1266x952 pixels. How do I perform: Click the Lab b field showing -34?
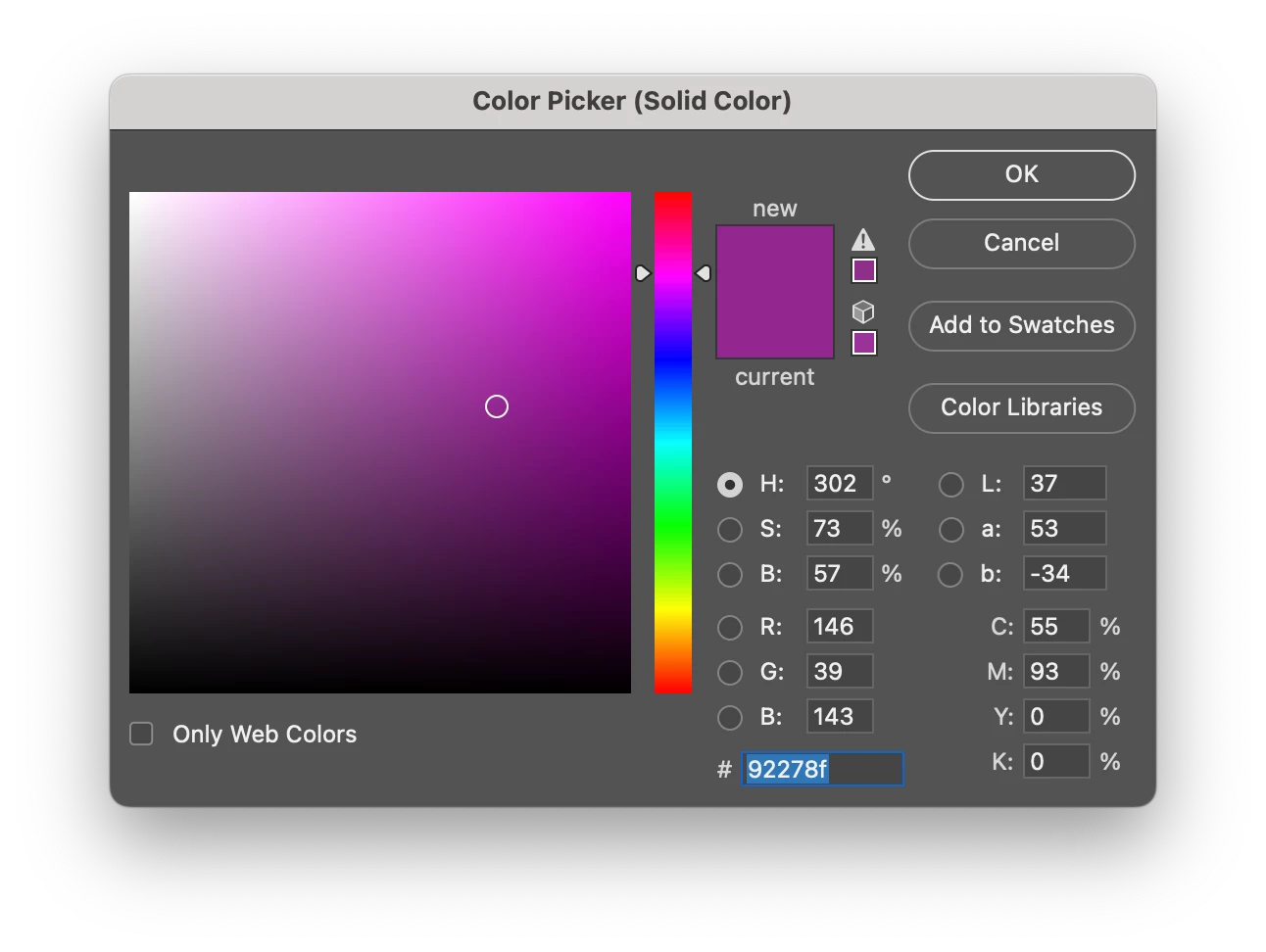[x=1065, y=574]
